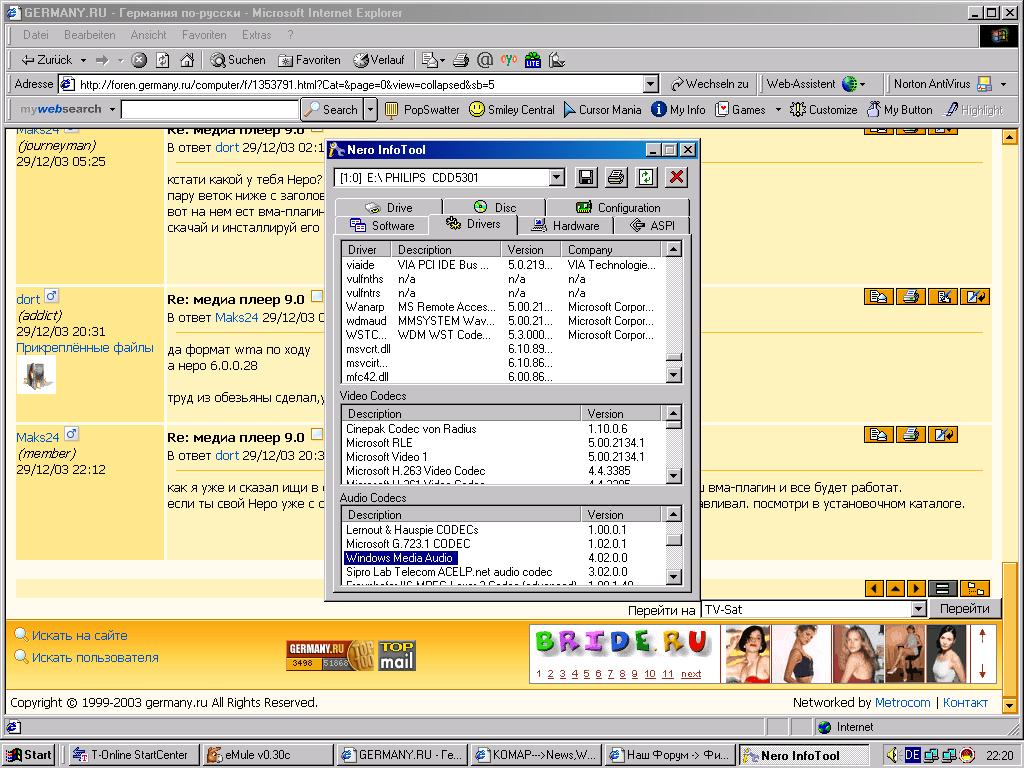Go to next thread with right arrow icon
This screenshot has width=1024, height=768.
pyautogui.click(x=917, y=588)
